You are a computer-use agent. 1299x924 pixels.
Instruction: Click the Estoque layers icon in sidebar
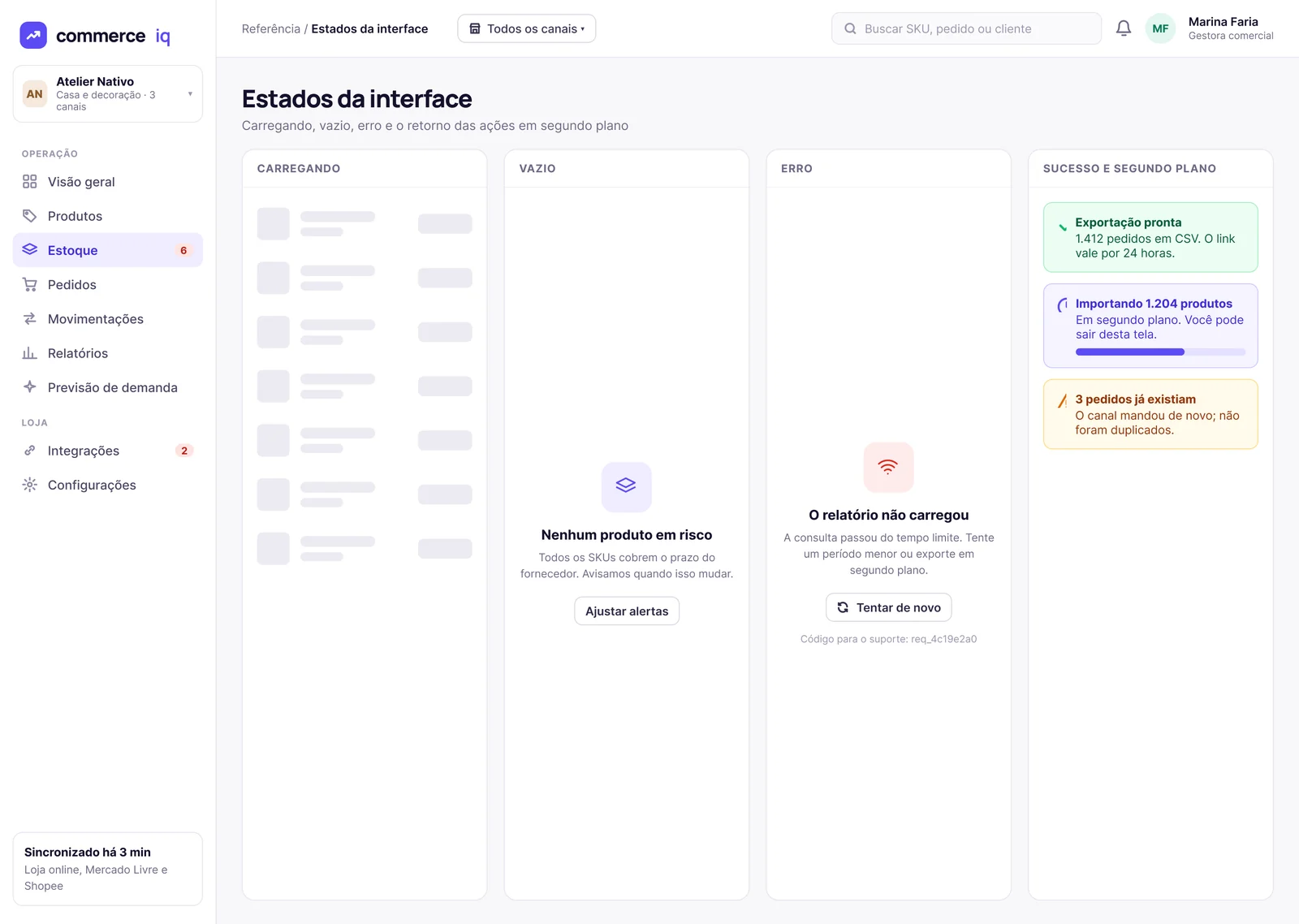click(x=30, y=250)
